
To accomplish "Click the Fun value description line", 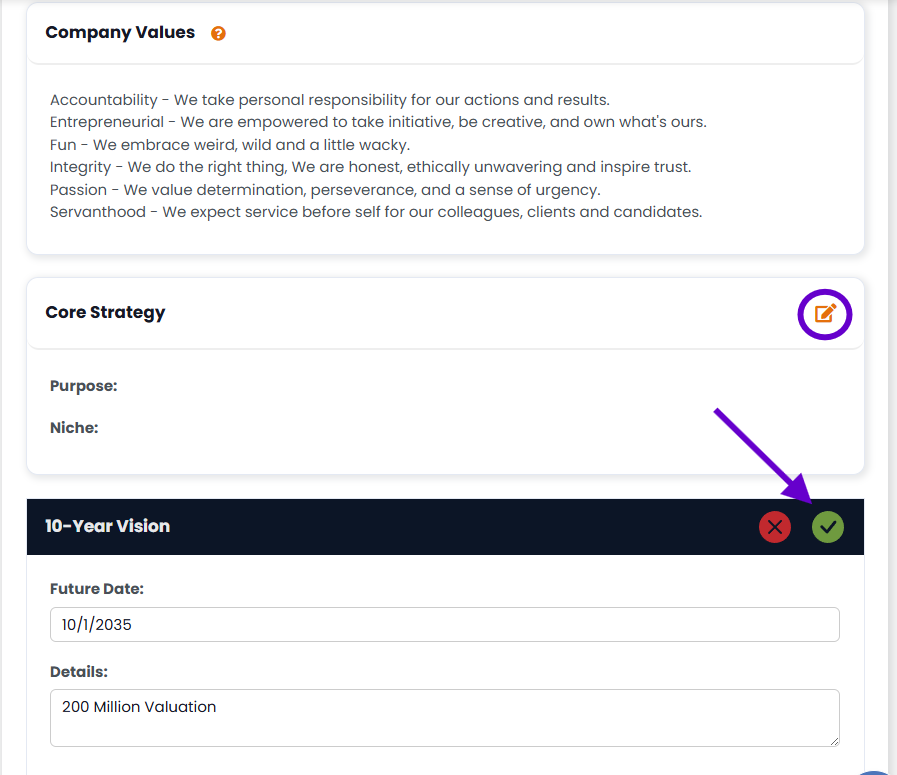I will click(229, 145).
